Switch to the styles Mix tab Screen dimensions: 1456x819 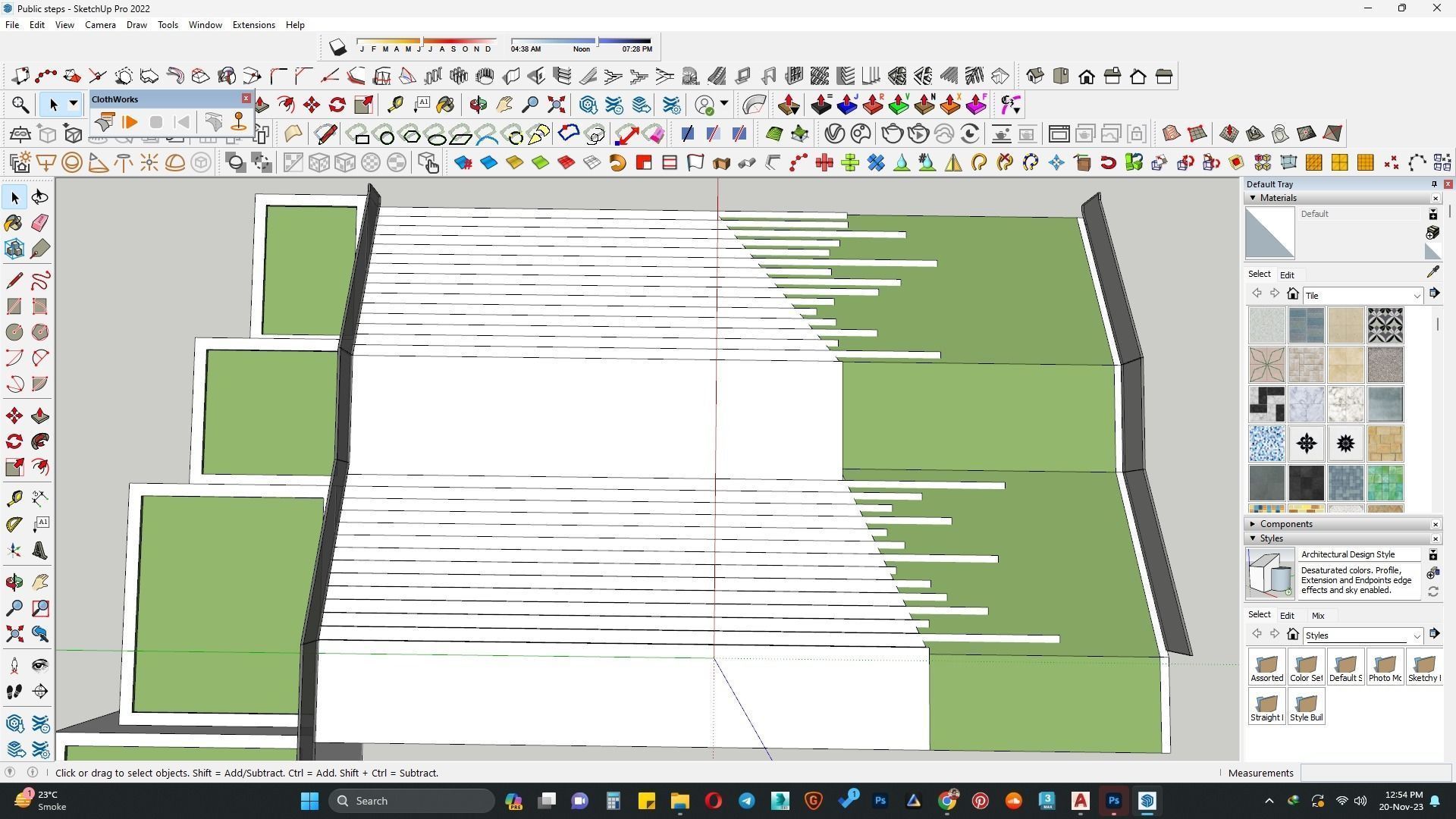click(1317, 616)
